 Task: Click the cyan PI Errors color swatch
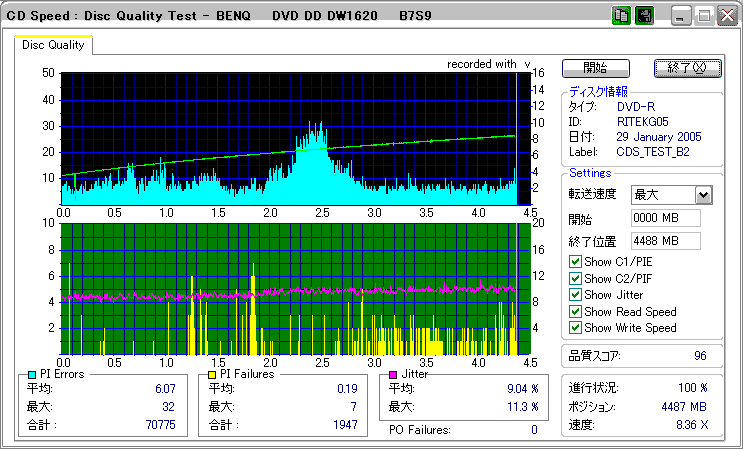coord(32,374)
